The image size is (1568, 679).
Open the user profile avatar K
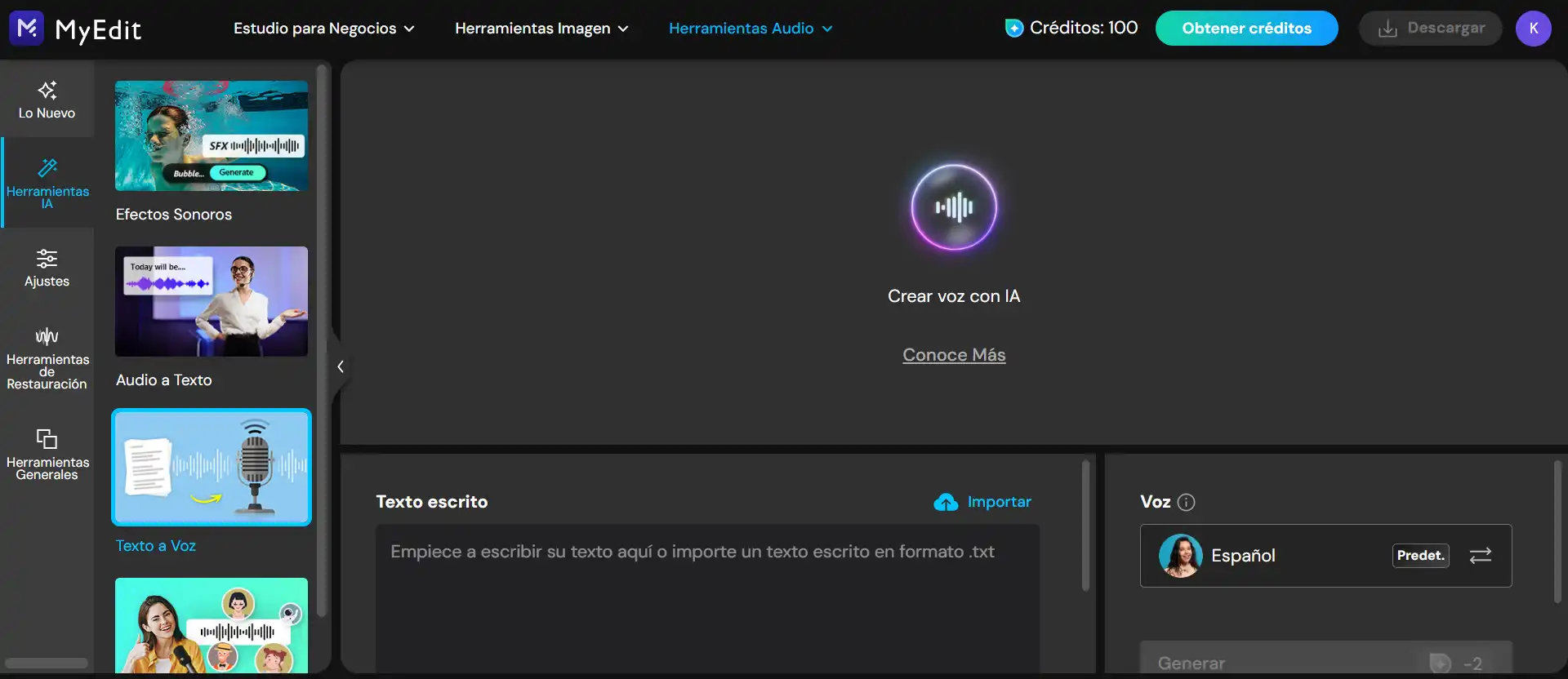coord(1533,29)
